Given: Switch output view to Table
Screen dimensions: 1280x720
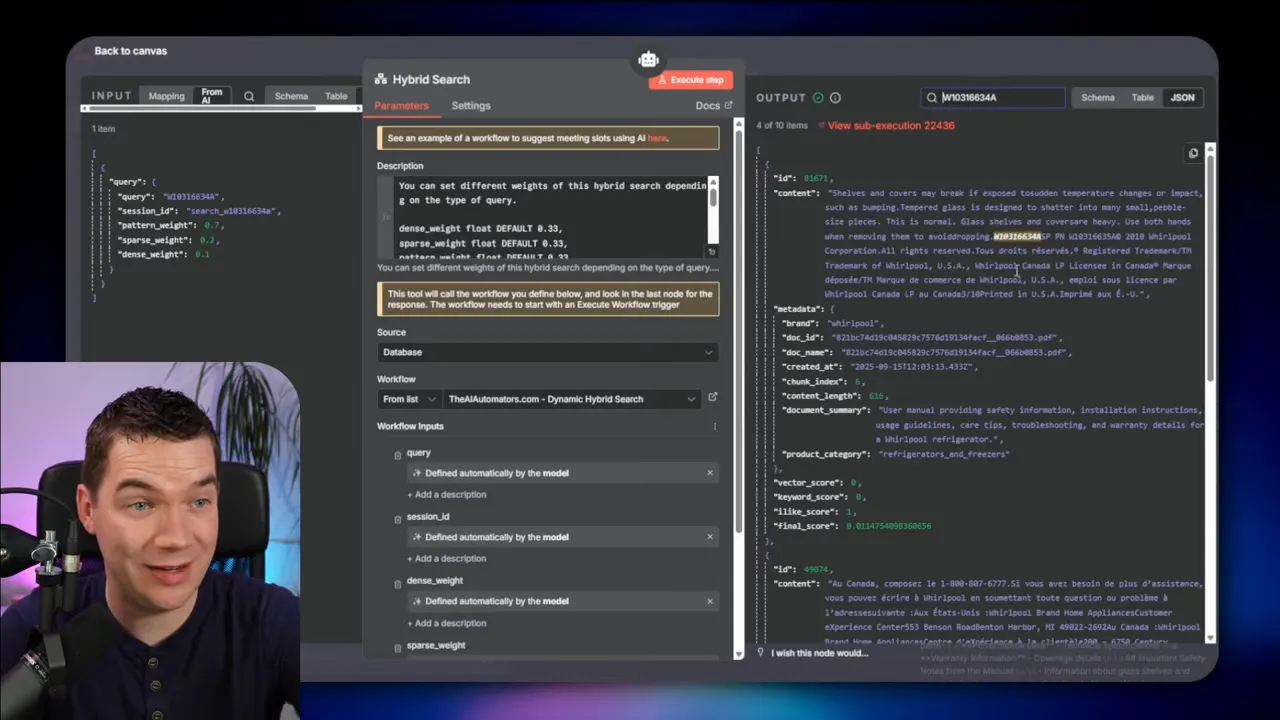Looking at the screenshot, I should click(x=1142, y=98).
